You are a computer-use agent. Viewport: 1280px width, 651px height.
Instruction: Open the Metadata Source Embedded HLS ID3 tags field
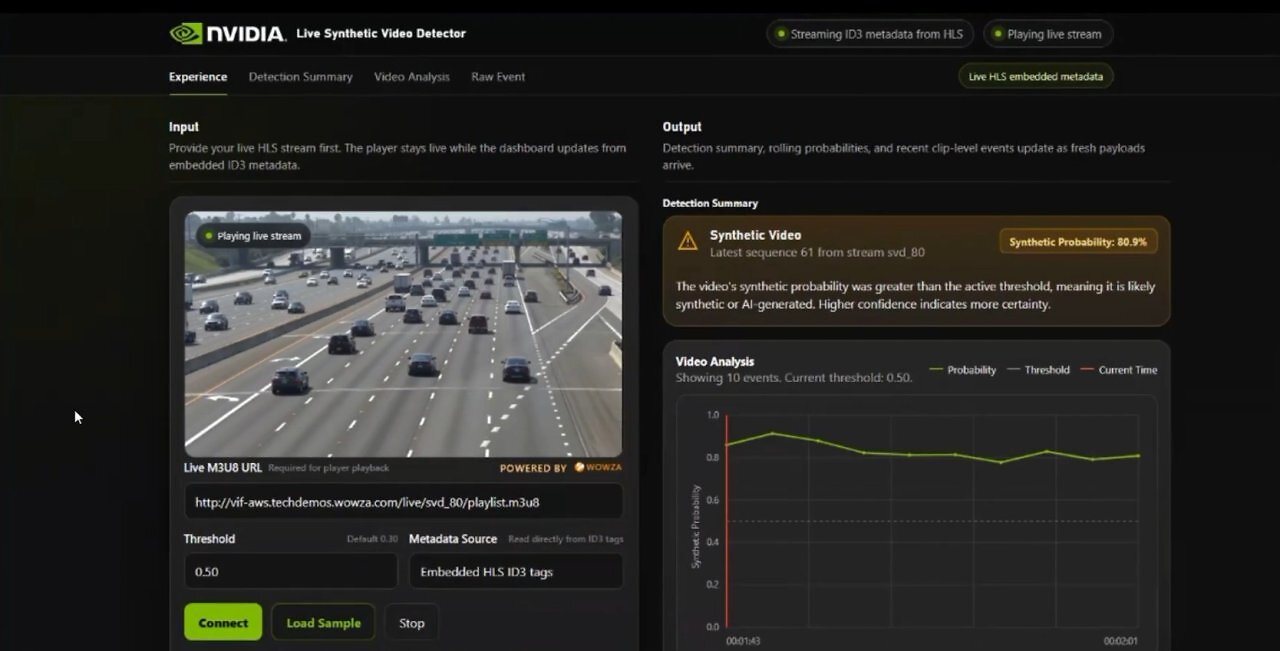(516, 571)
